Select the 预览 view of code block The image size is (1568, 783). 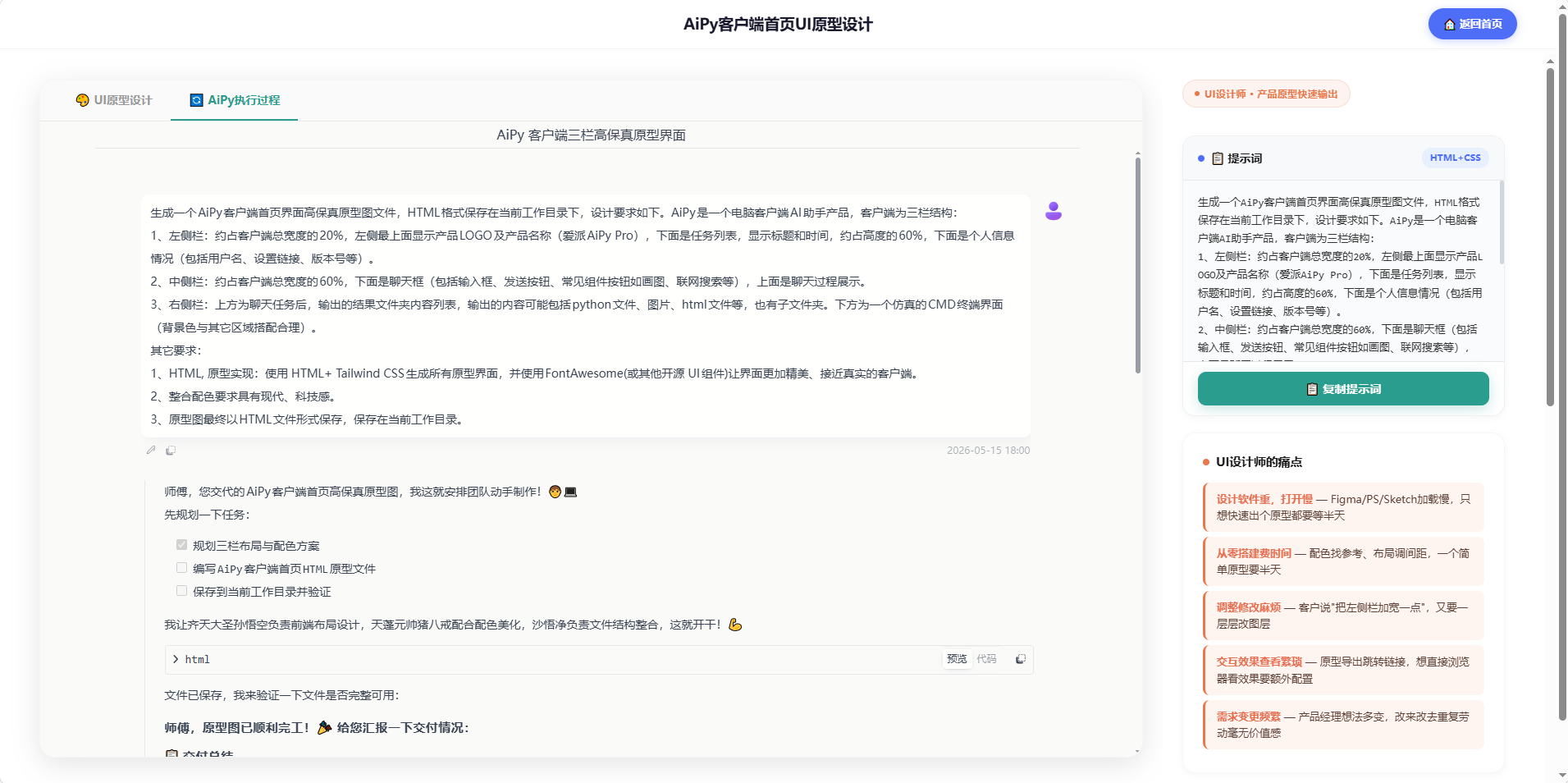(x=957, y=659)
